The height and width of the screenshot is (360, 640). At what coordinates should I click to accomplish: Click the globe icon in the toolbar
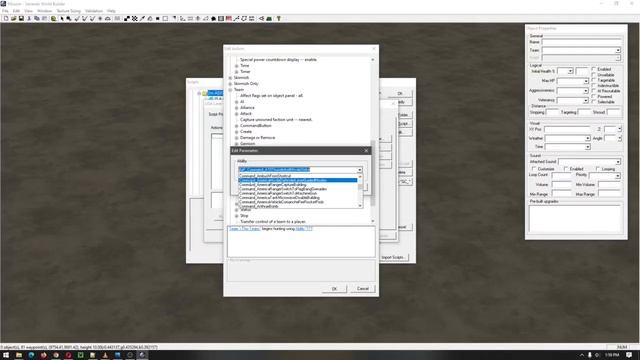(x=53, y=18)
